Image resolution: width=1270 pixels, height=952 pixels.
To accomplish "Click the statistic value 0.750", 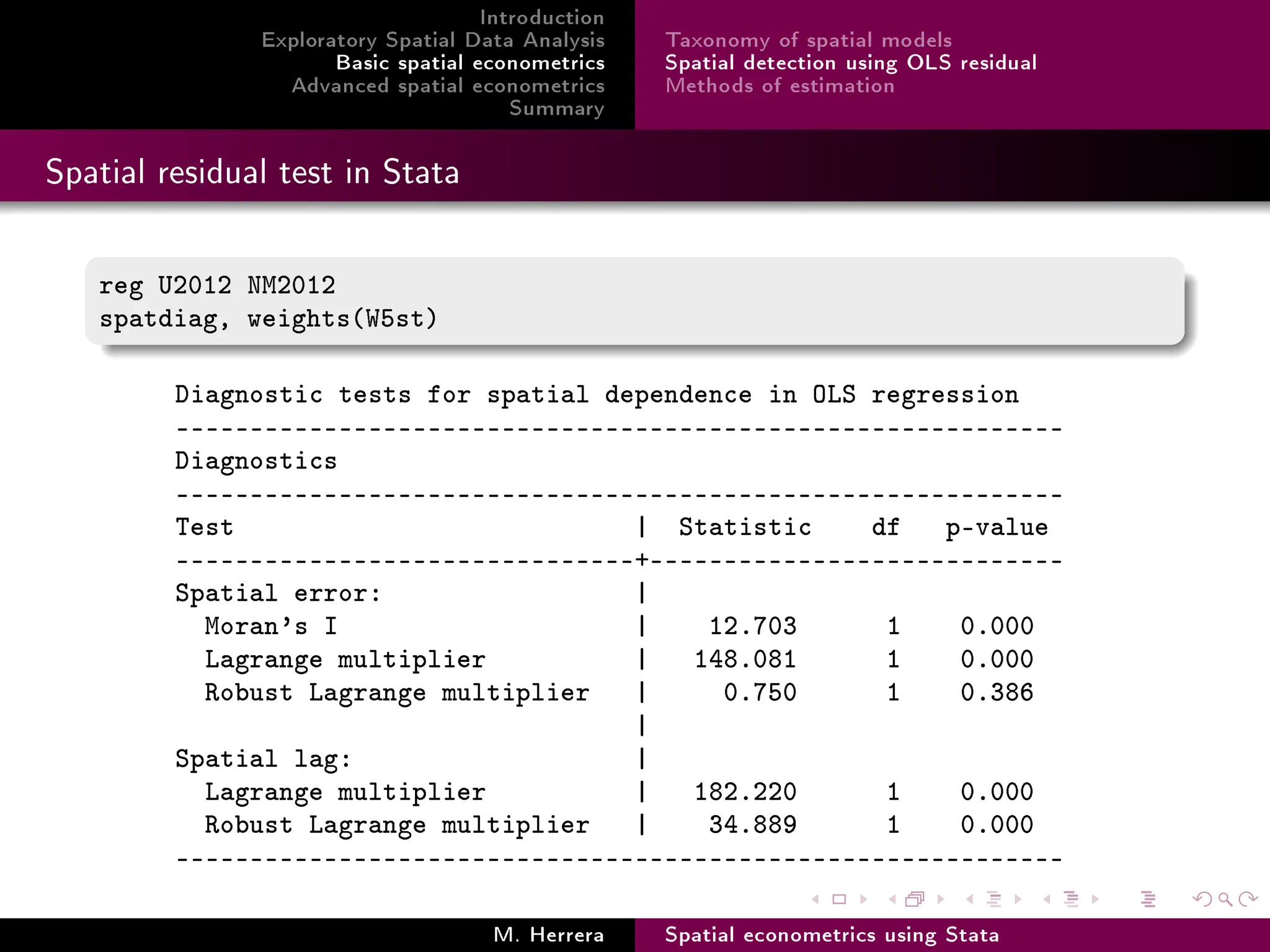I will pos(760,693).
